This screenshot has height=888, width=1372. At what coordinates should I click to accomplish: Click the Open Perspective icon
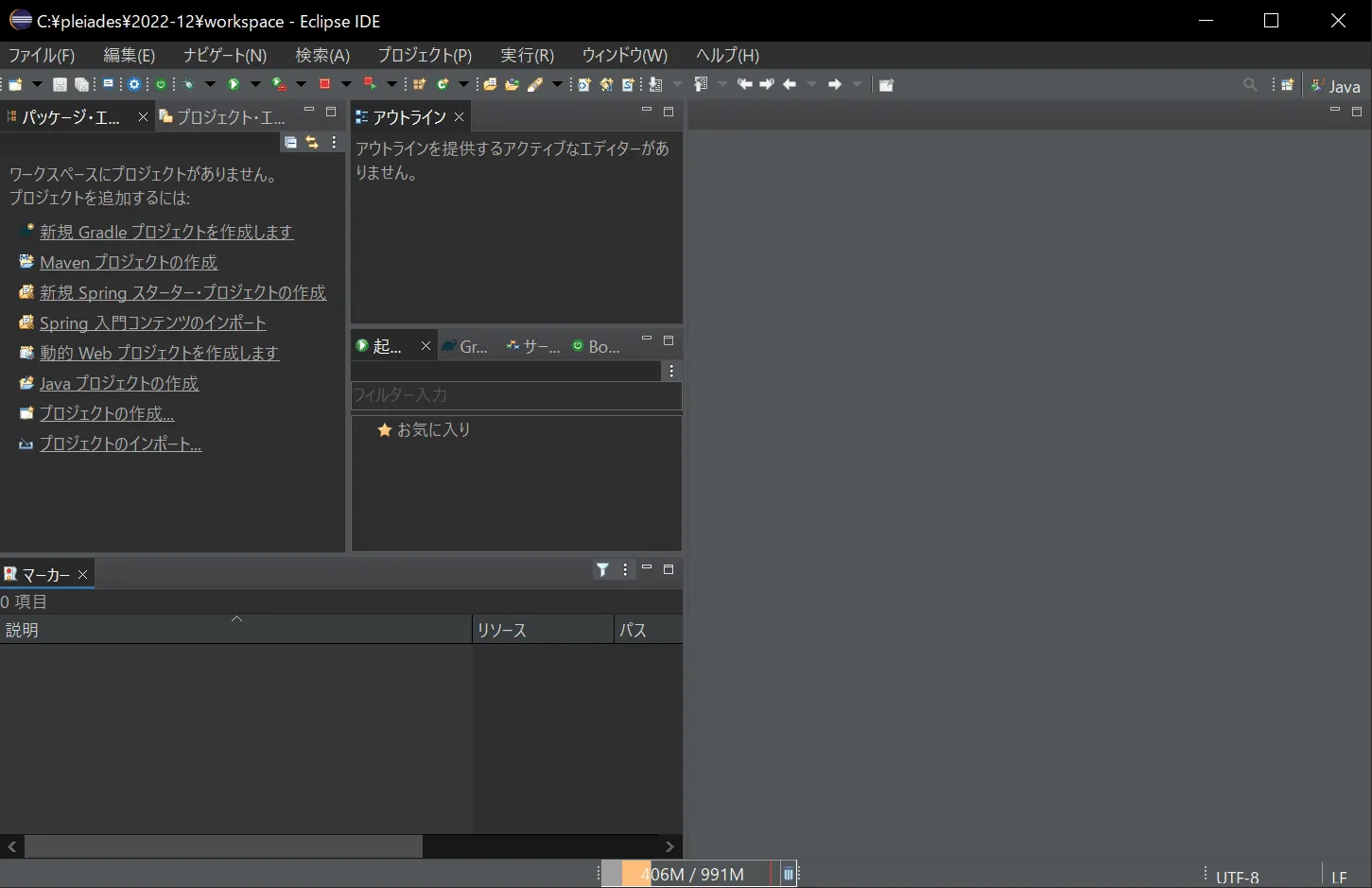click(1288, 85)
